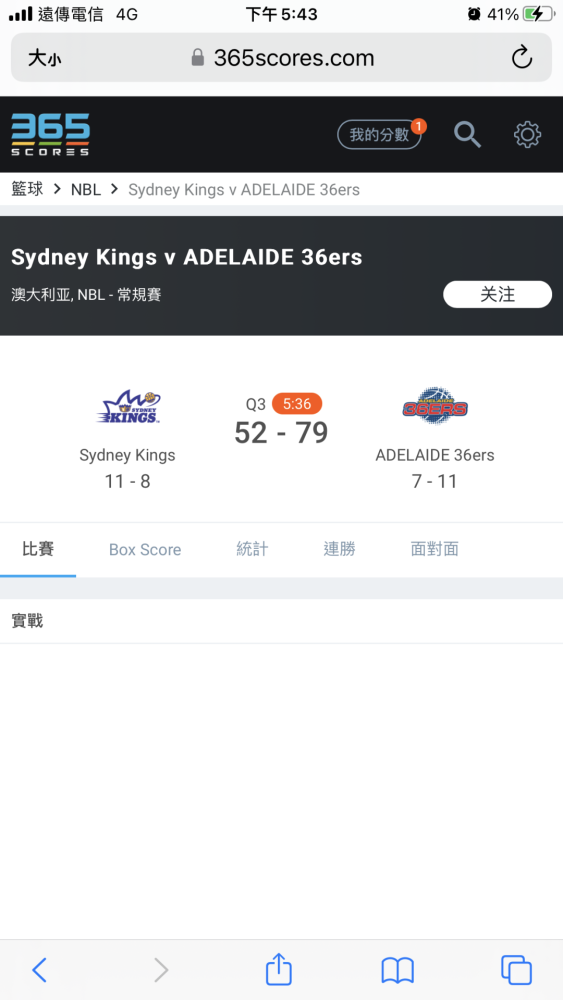This screenshot has width=563, height=1000.
Task: Open Safari bookmarks book icon
Action: (x=398, y=971)
